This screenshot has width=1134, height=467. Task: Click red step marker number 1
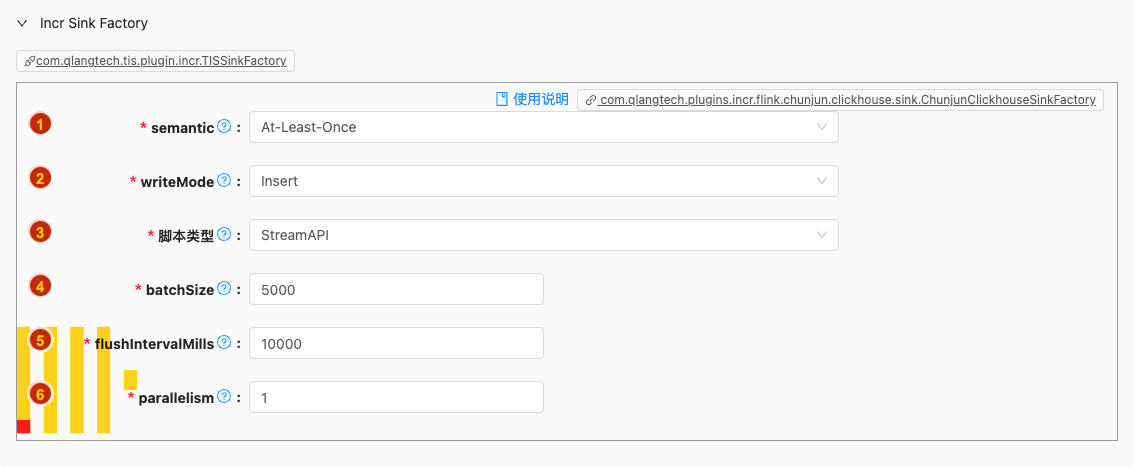40,125
